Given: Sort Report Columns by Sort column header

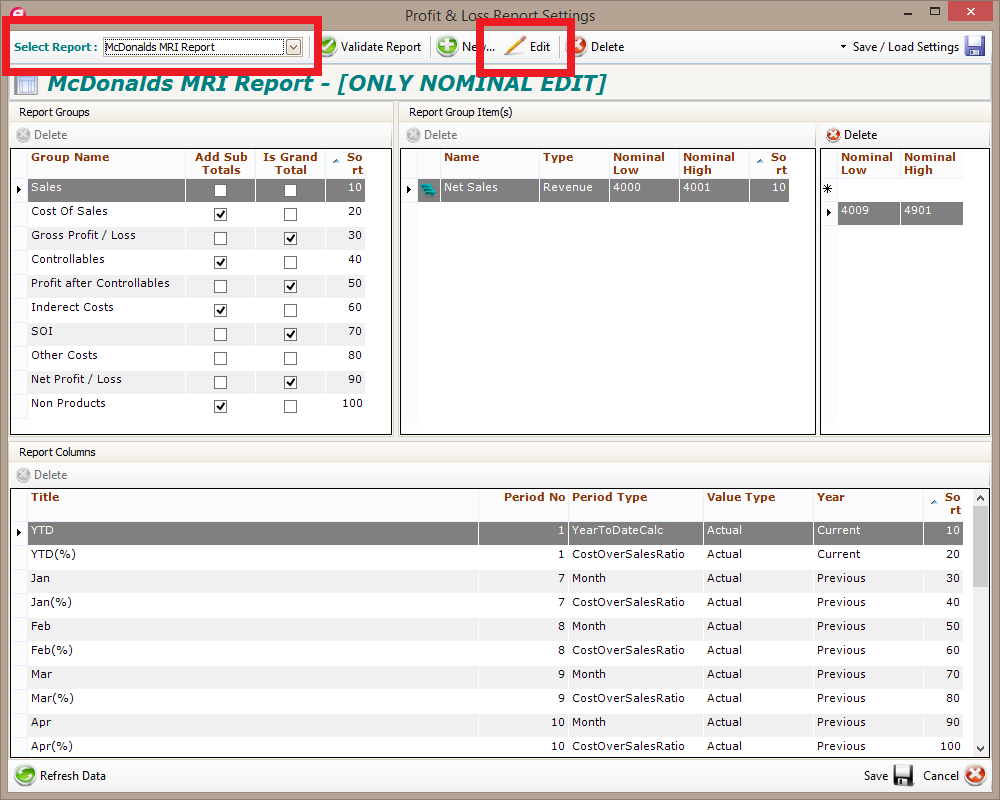Looking at the screenshot, I should click(x=945, y=503).
